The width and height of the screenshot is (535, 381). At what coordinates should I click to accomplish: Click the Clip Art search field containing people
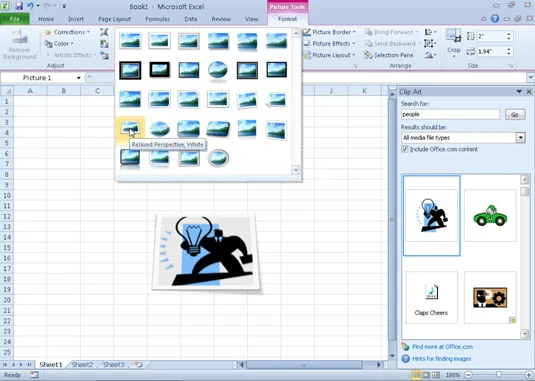[x=450, y=114]
